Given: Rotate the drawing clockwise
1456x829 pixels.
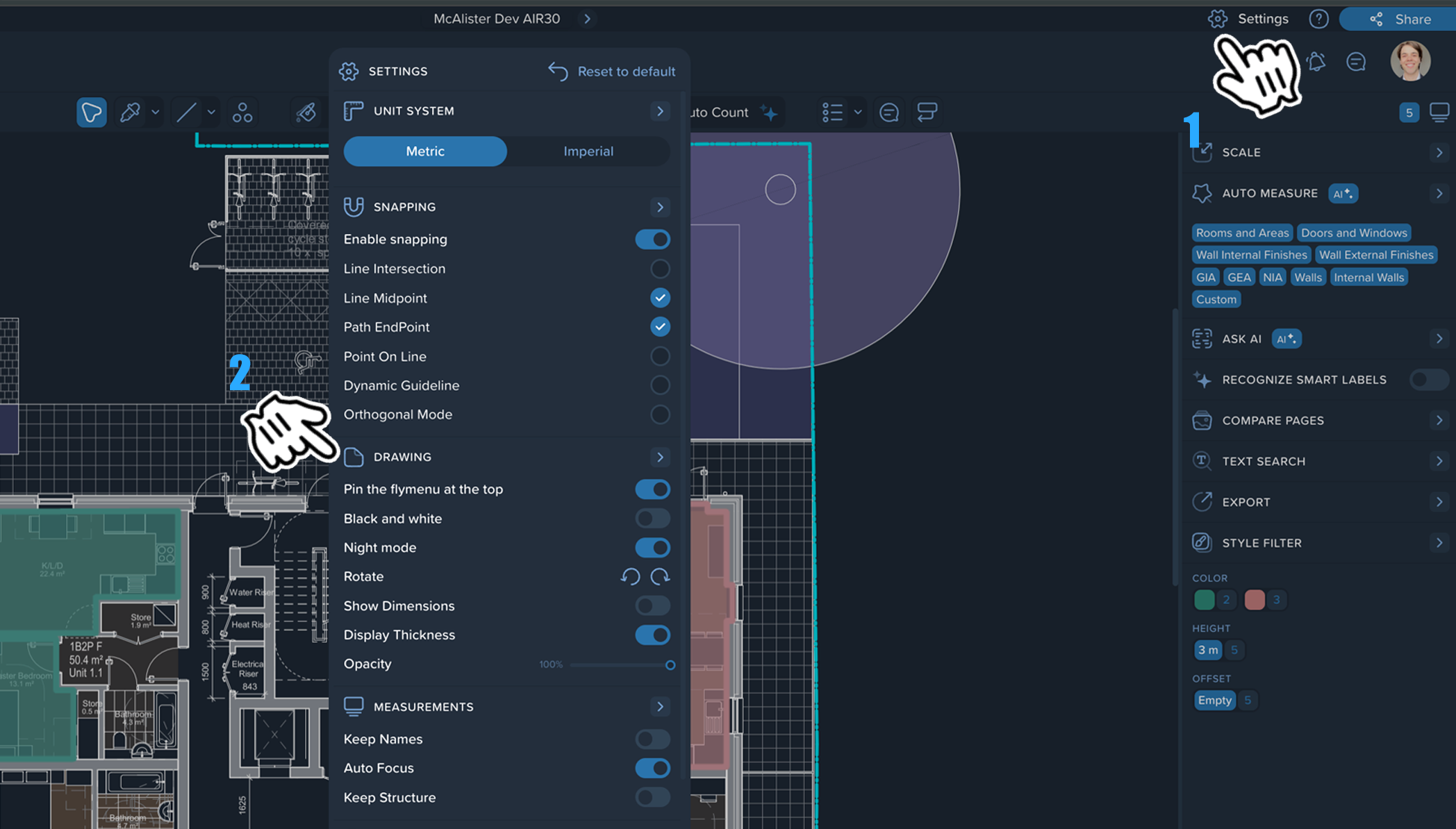Looking at the screenshot, I should coord(660,577).
